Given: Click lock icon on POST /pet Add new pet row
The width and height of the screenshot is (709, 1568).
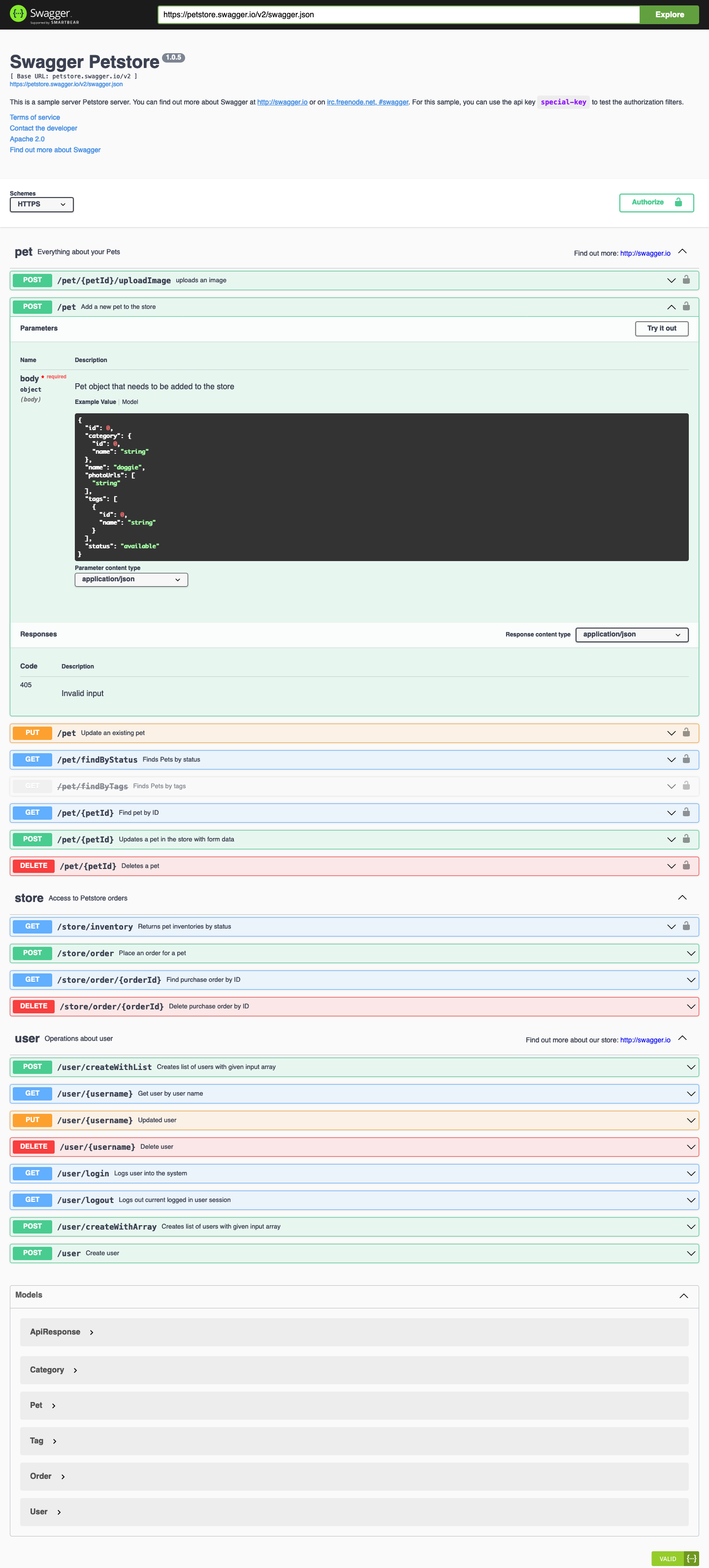Looking at the screenshot, I should click(x=686, y=306).
